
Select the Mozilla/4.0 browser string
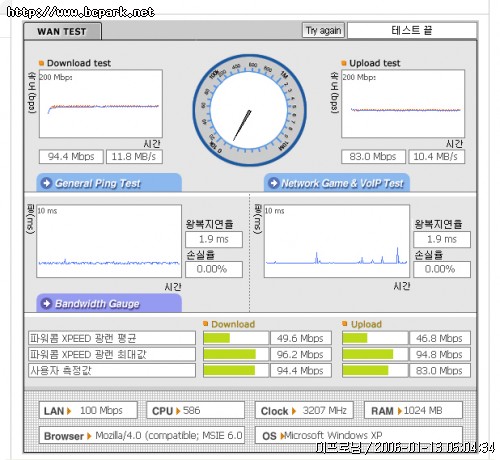click(x=169, y=436)
